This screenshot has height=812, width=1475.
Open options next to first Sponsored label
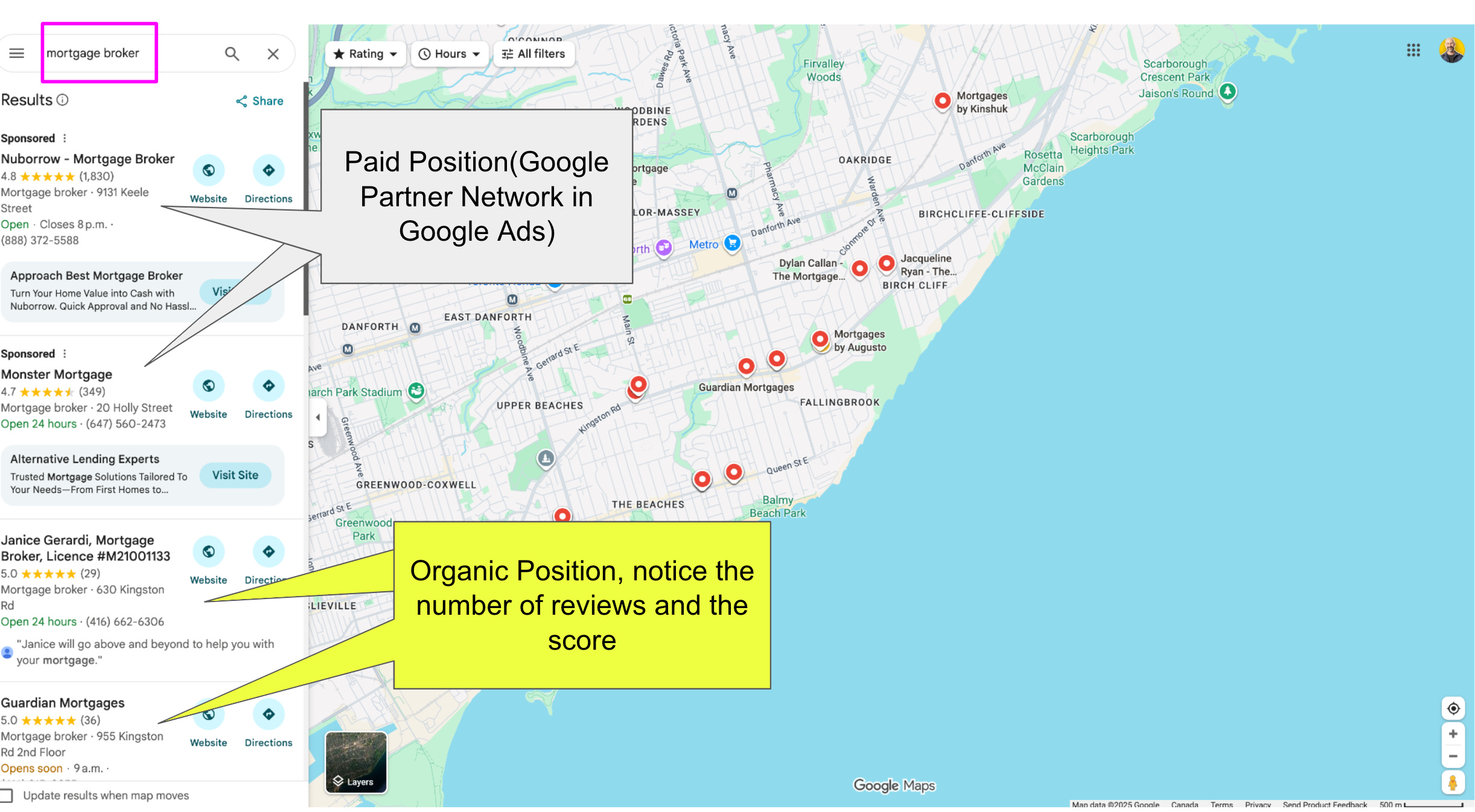pos(65,138)
